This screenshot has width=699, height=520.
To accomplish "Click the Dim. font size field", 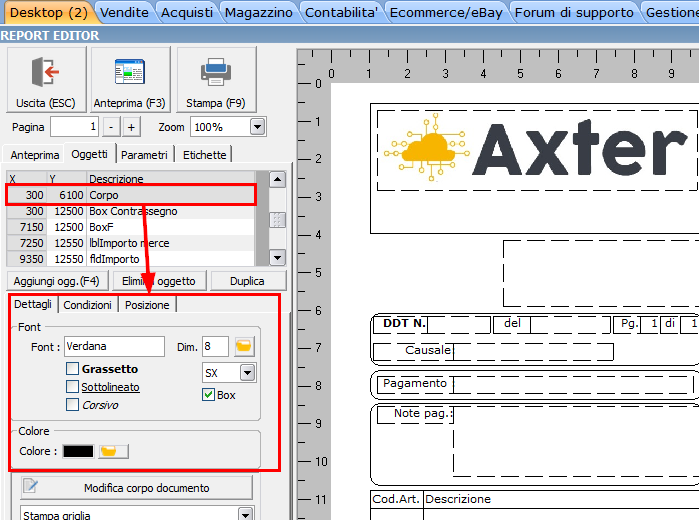I will coord(215,347).
